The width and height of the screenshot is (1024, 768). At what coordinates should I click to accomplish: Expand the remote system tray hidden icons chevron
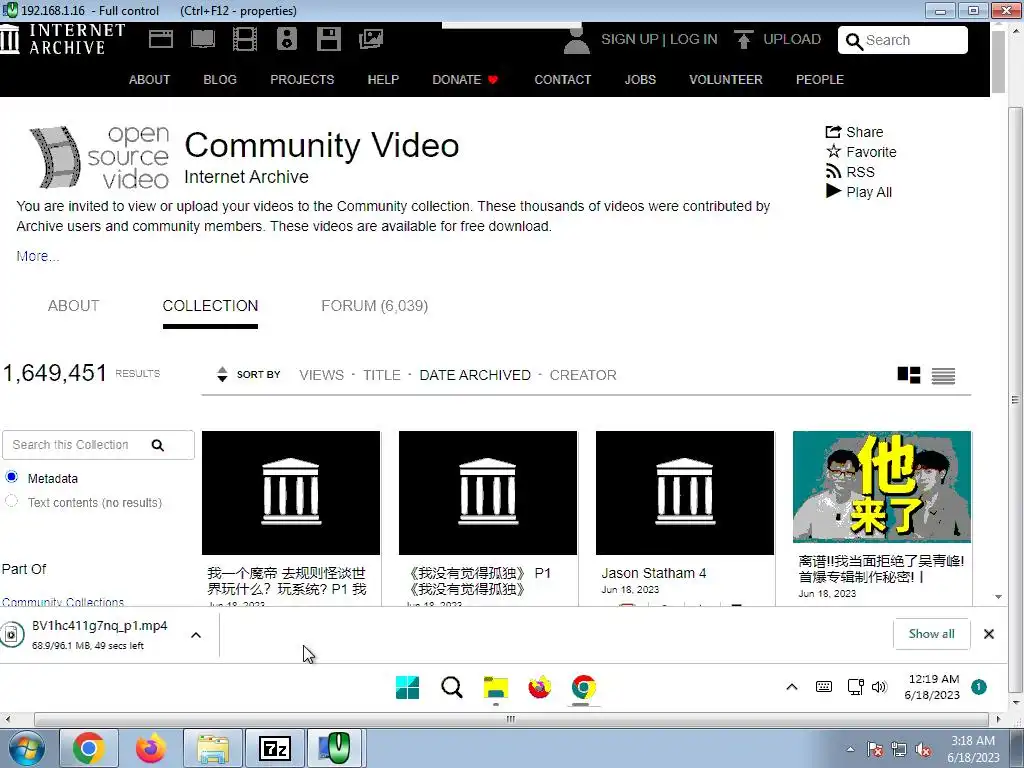[792, 687]
